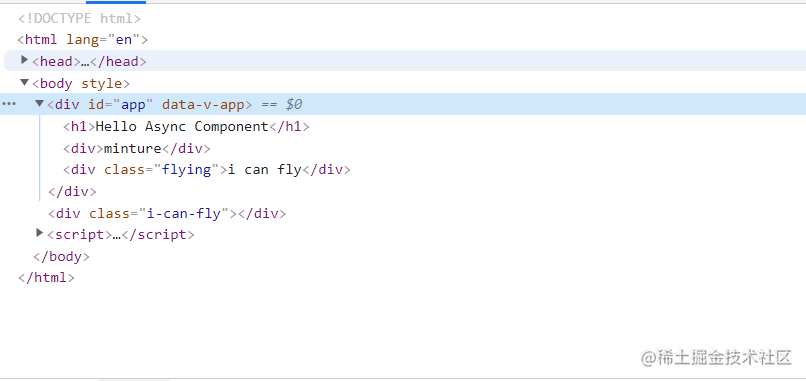Click the closing html tag line
This screenshot has width=806, height=381.
point(46,278)
